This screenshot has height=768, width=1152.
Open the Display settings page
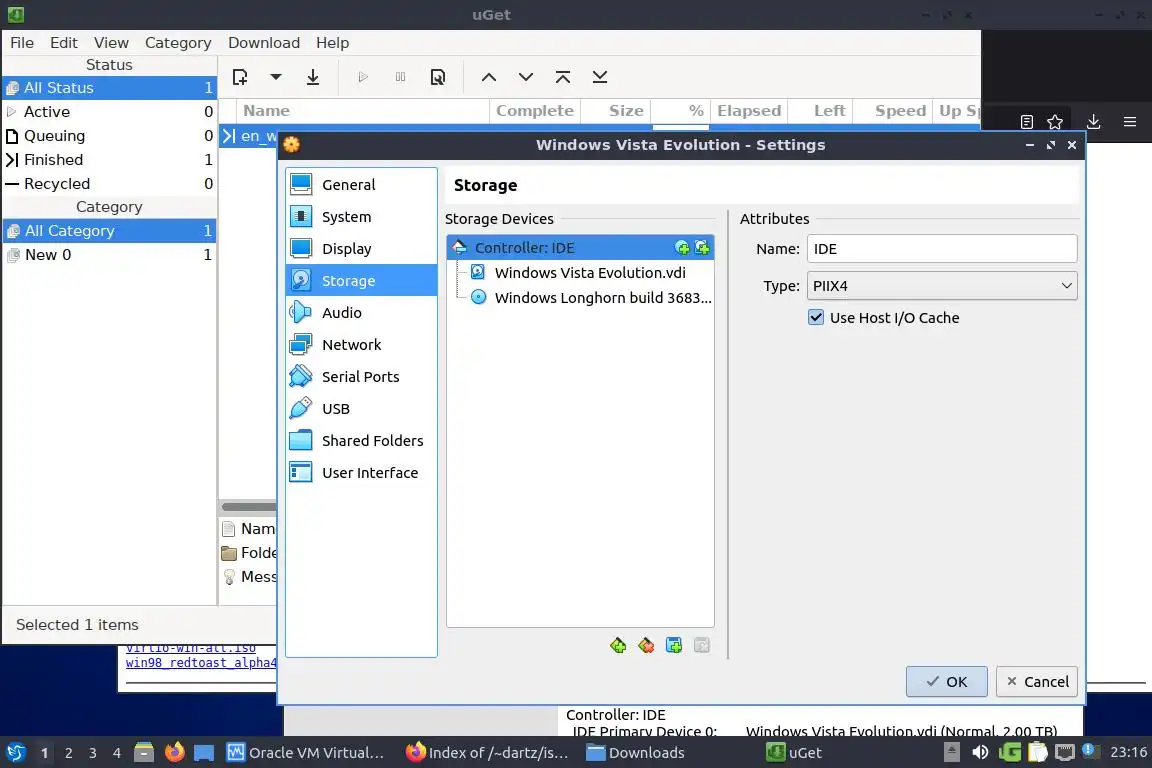(361, 248)
